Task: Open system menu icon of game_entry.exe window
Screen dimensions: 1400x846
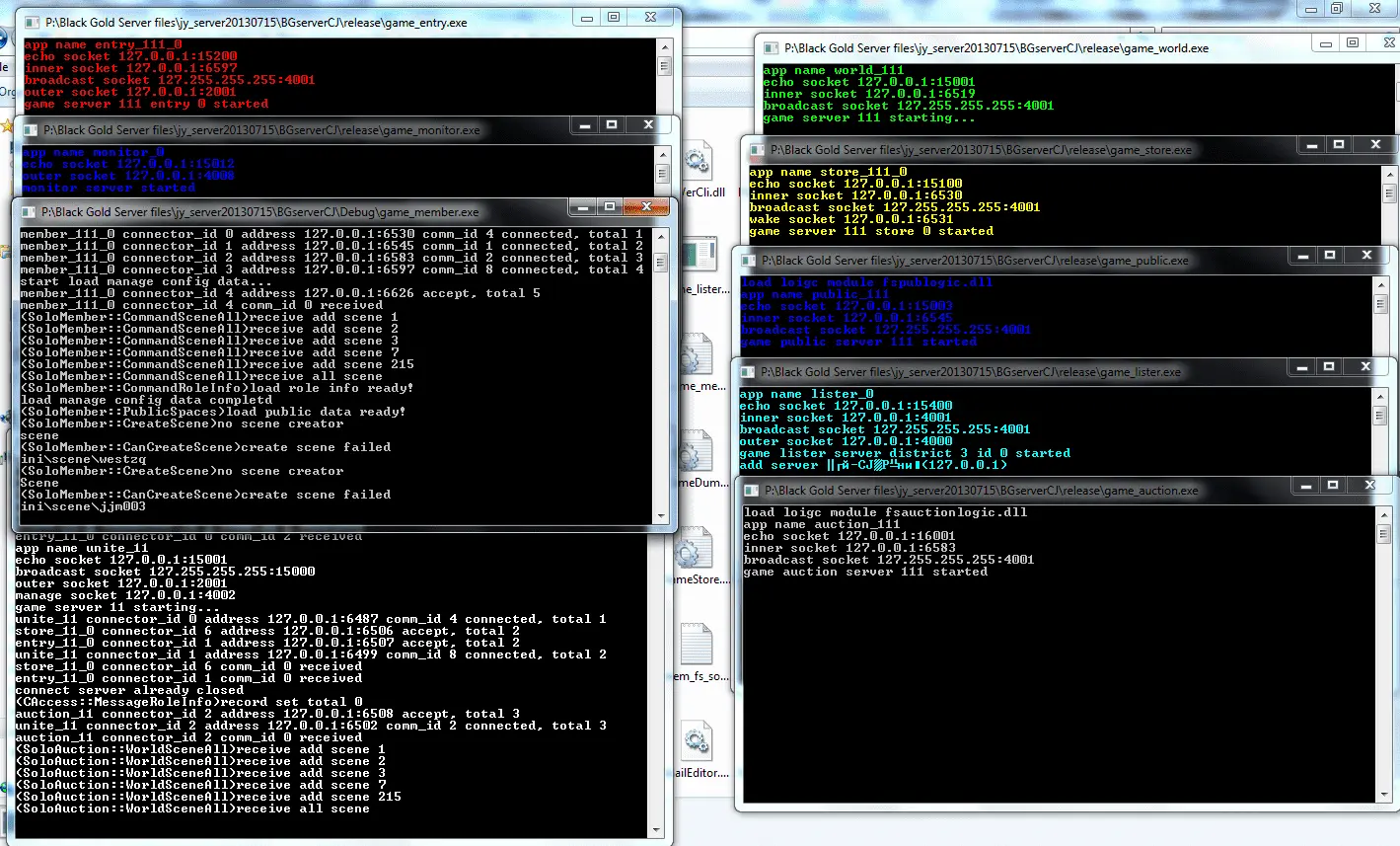Action: point(32,22)
